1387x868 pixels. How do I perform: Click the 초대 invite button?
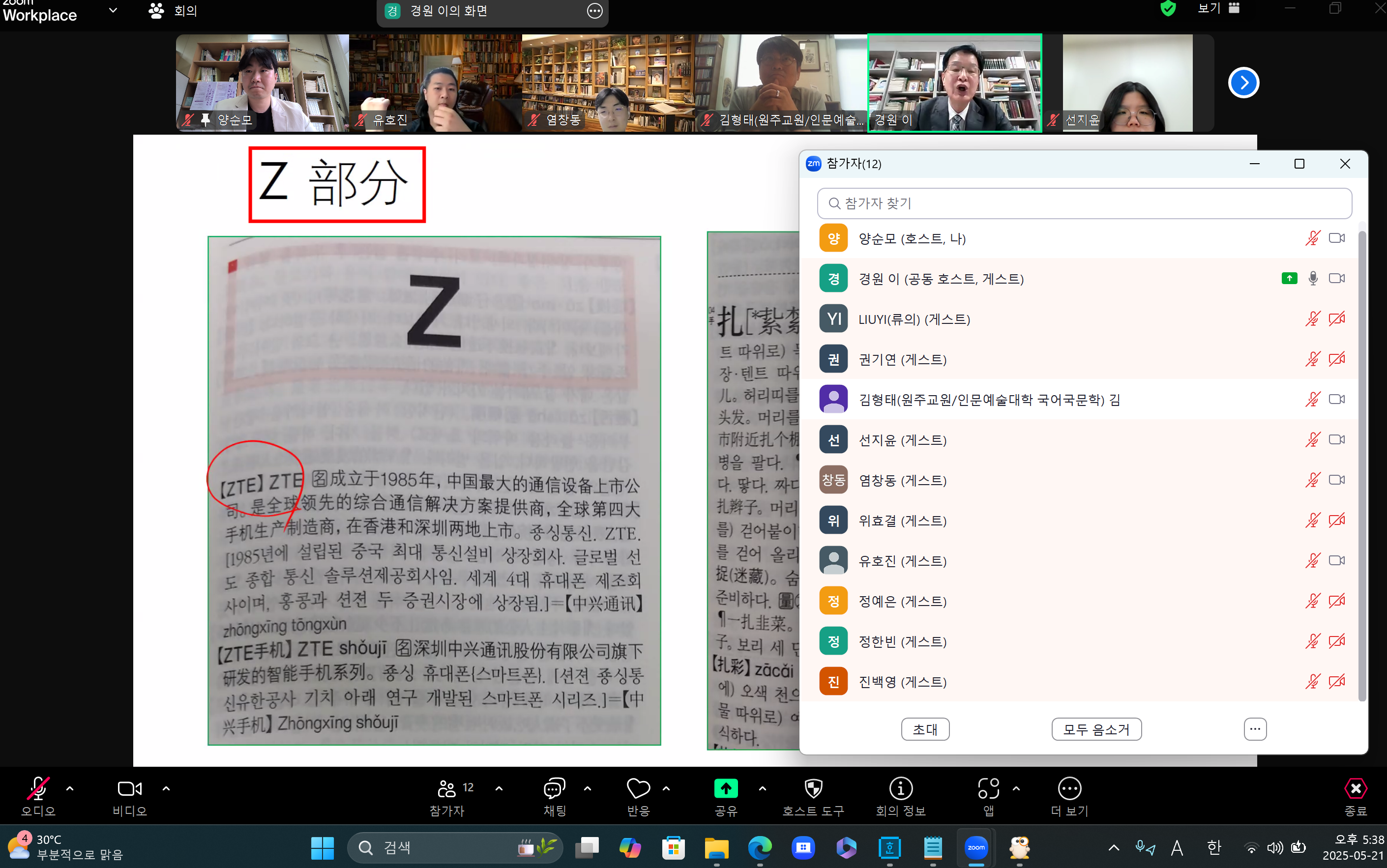point(925,729)
